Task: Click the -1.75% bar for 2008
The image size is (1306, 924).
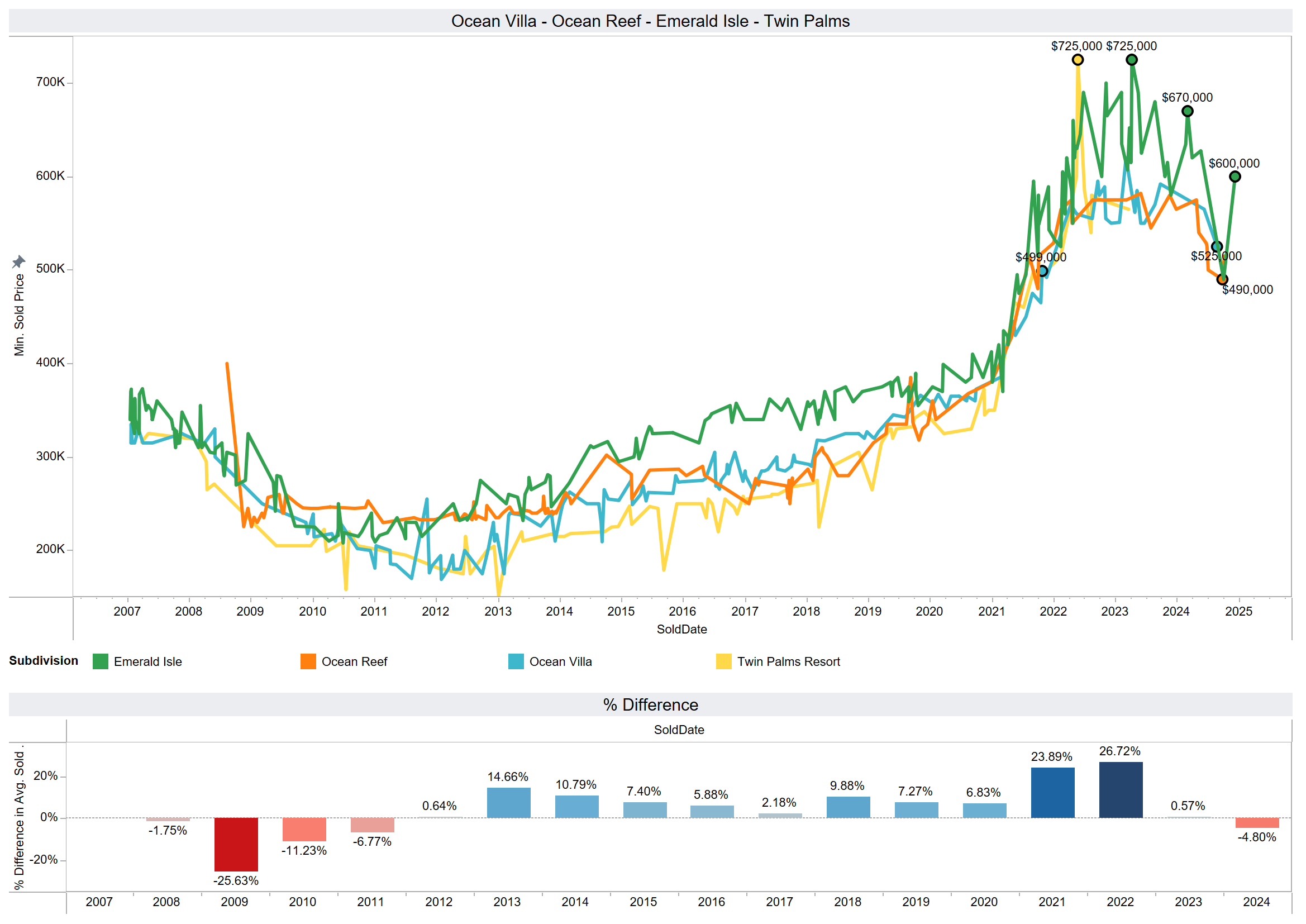Action: [168, 820]
